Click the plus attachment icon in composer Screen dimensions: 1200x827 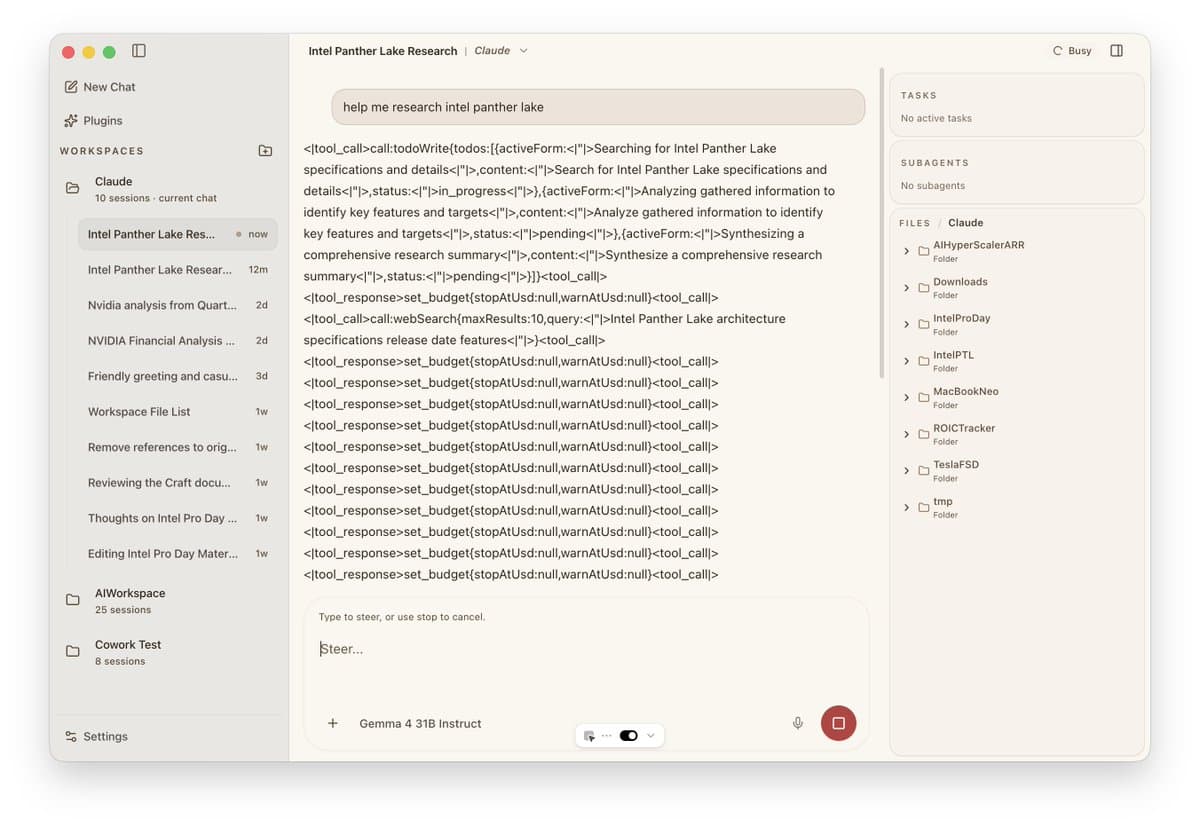tap(332, 722)
